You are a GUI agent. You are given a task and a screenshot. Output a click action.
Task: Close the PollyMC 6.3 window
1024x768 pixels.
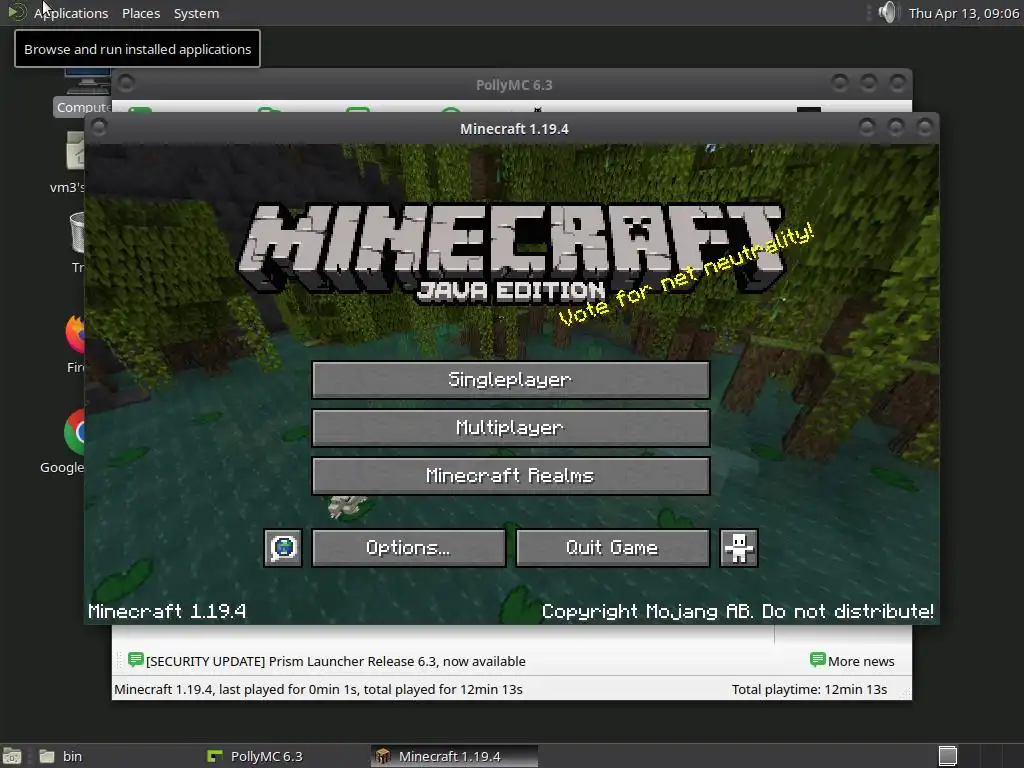pyautogui.click(x=897, y=82)
